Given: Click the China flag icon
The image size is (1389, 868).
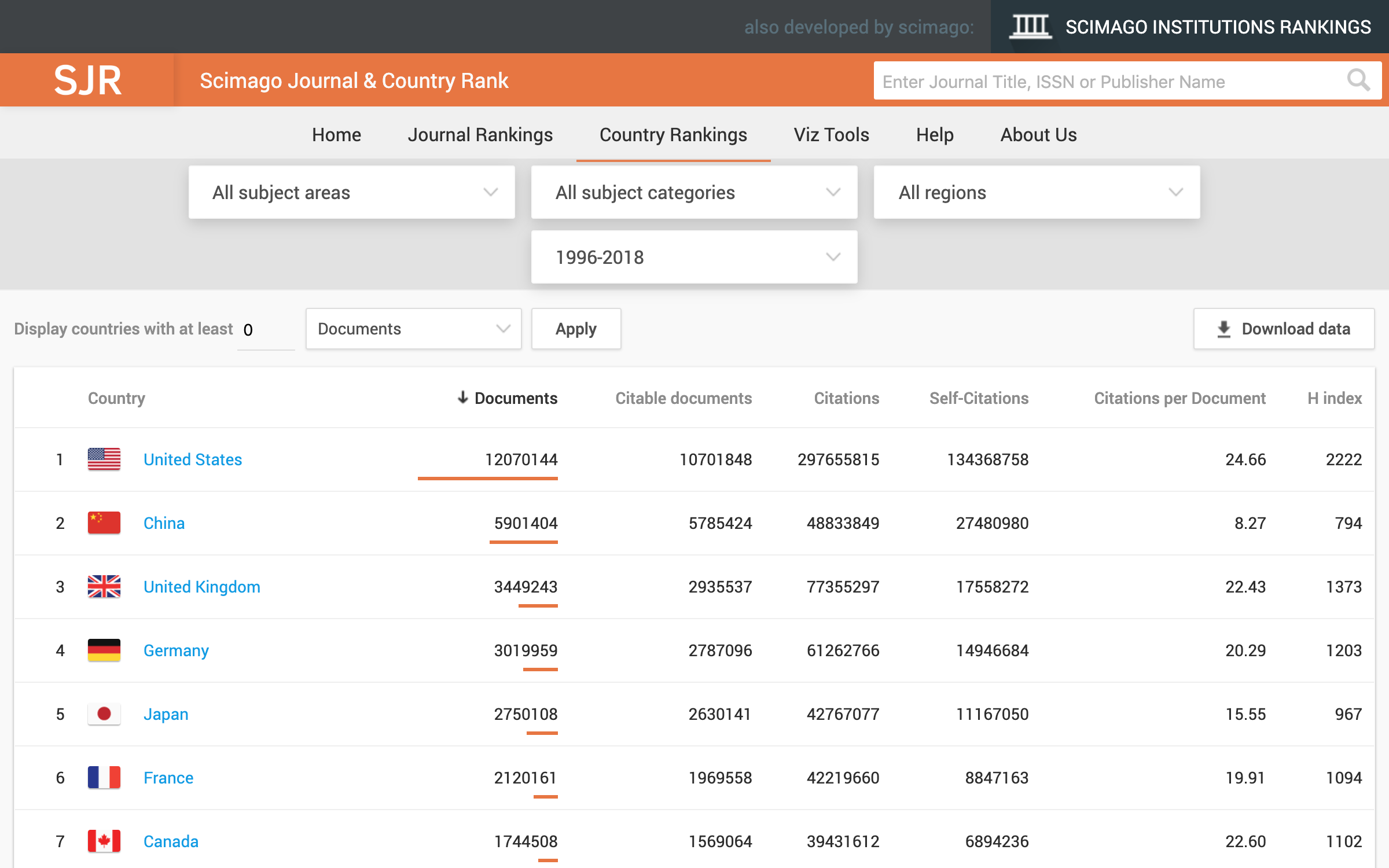Looking at the screenshot, I should click(x=104, y=523).
